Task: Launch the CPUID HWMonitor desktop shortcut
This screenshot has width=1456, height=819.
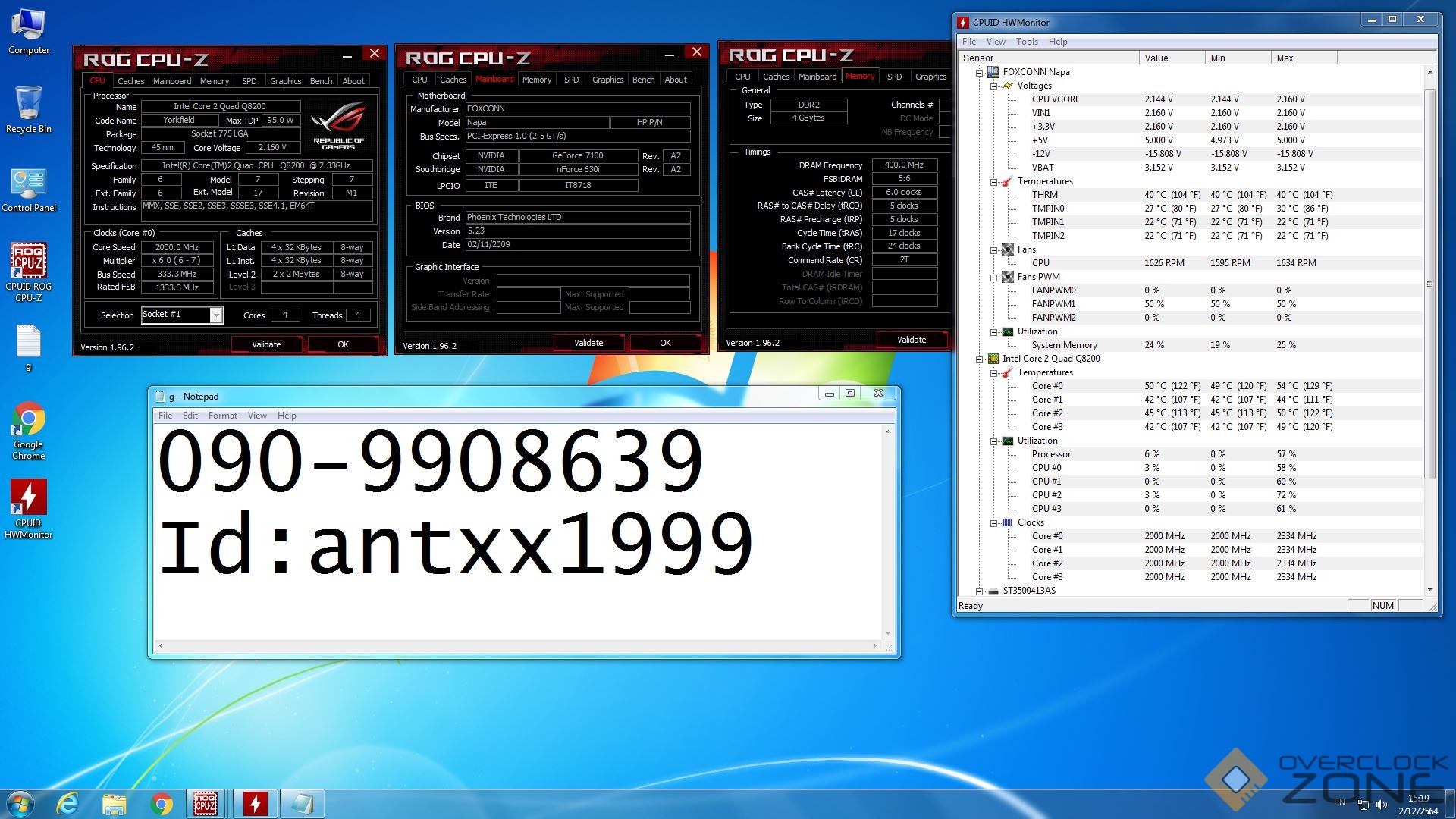Action: 29,509
